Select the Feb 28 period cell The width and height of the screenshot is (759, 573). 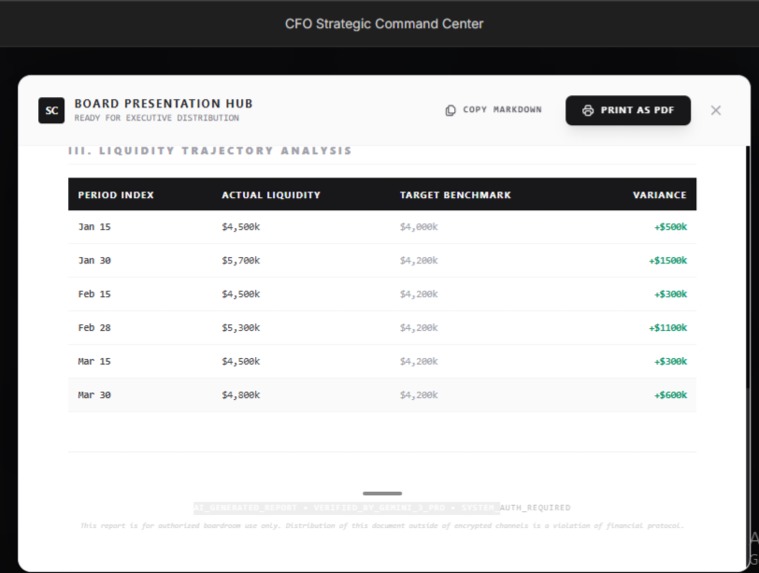(94, 328)
